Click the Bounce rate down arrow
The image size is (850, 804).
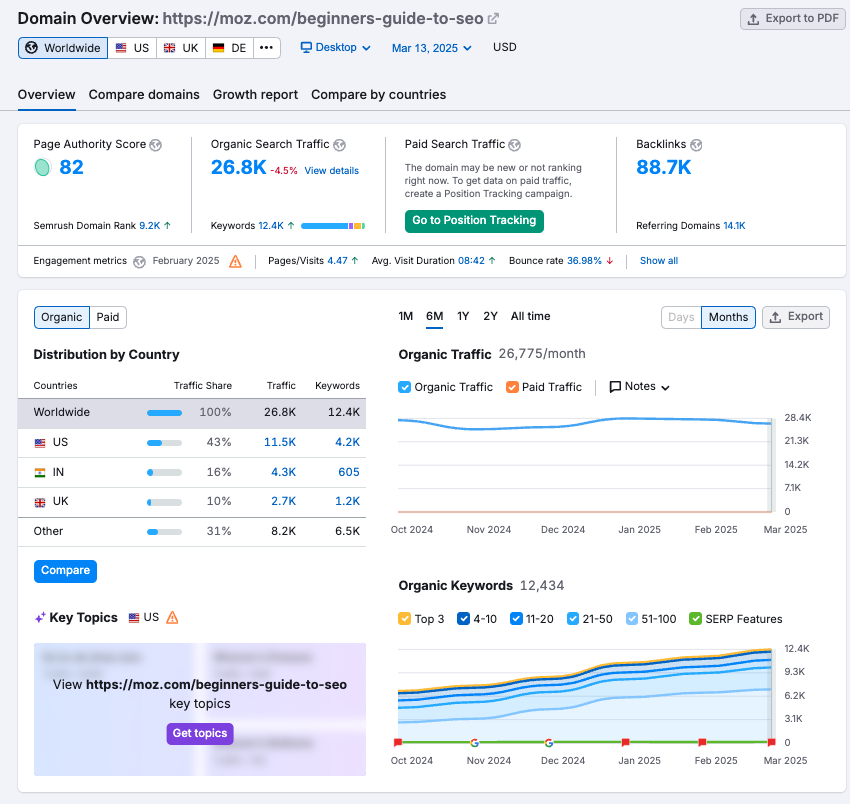tap(610, 261)
